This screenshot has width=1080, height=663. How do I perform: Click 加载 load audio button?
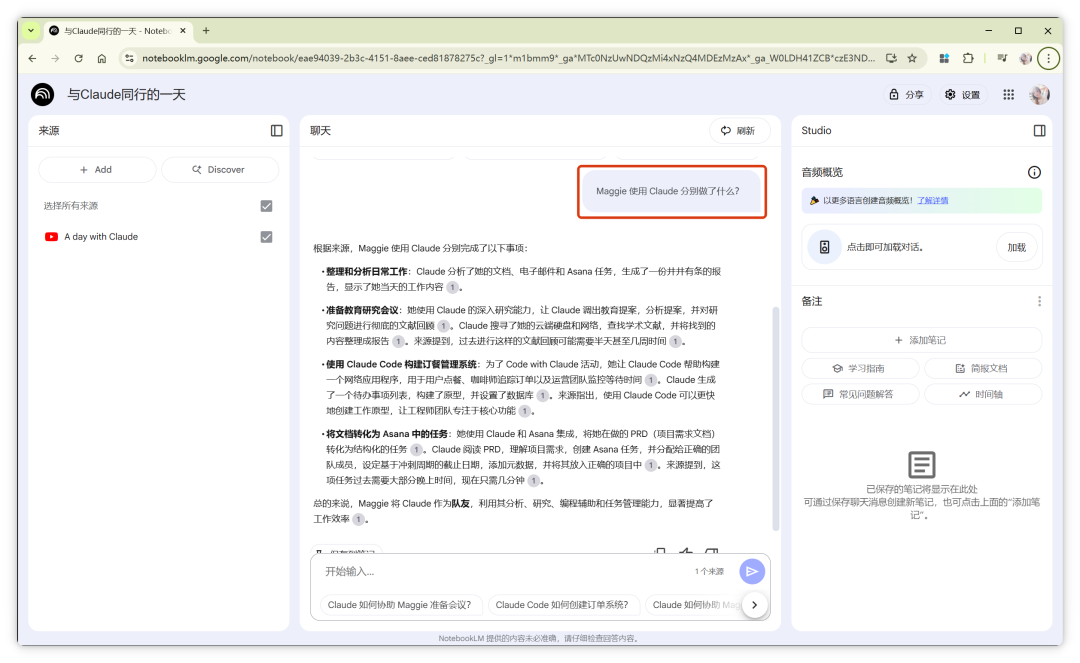pyautogui.click(x=1017, y=247)
